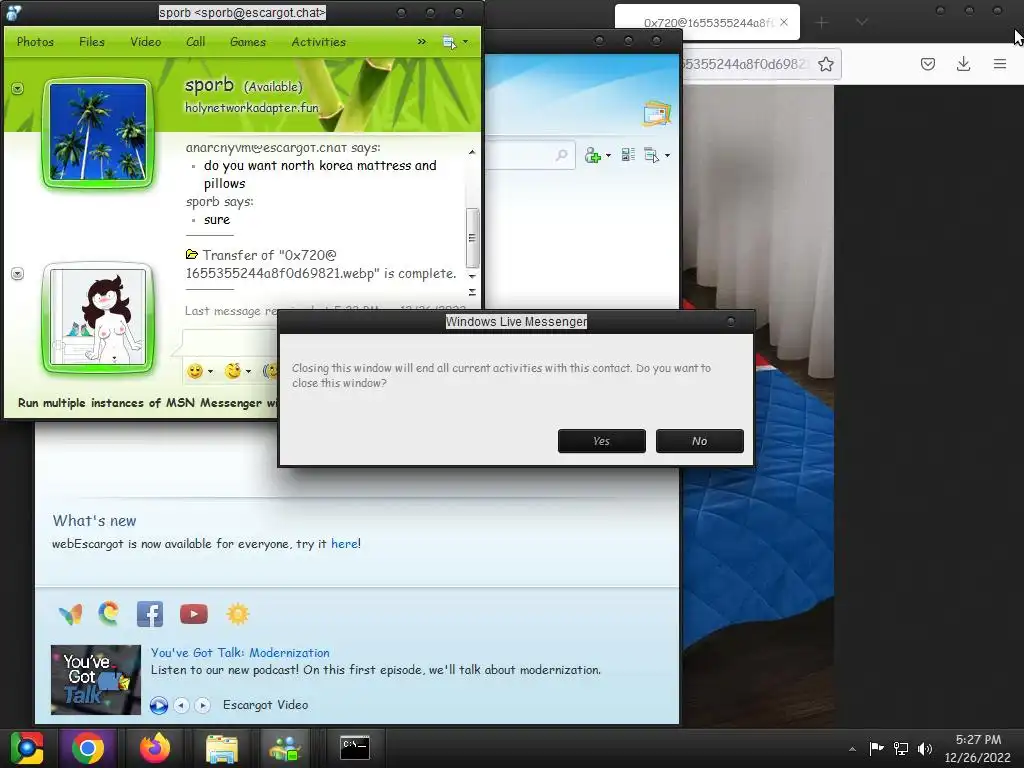Screen dimensions: 1024x768
Task: Expand more toolbar options with double chevron
Action: (421, 41)
